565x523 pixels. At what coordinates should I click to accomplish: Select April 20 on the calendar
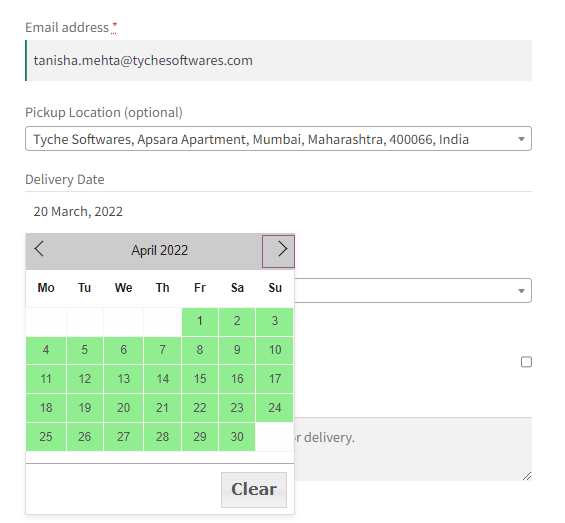[x=124, y=408]
